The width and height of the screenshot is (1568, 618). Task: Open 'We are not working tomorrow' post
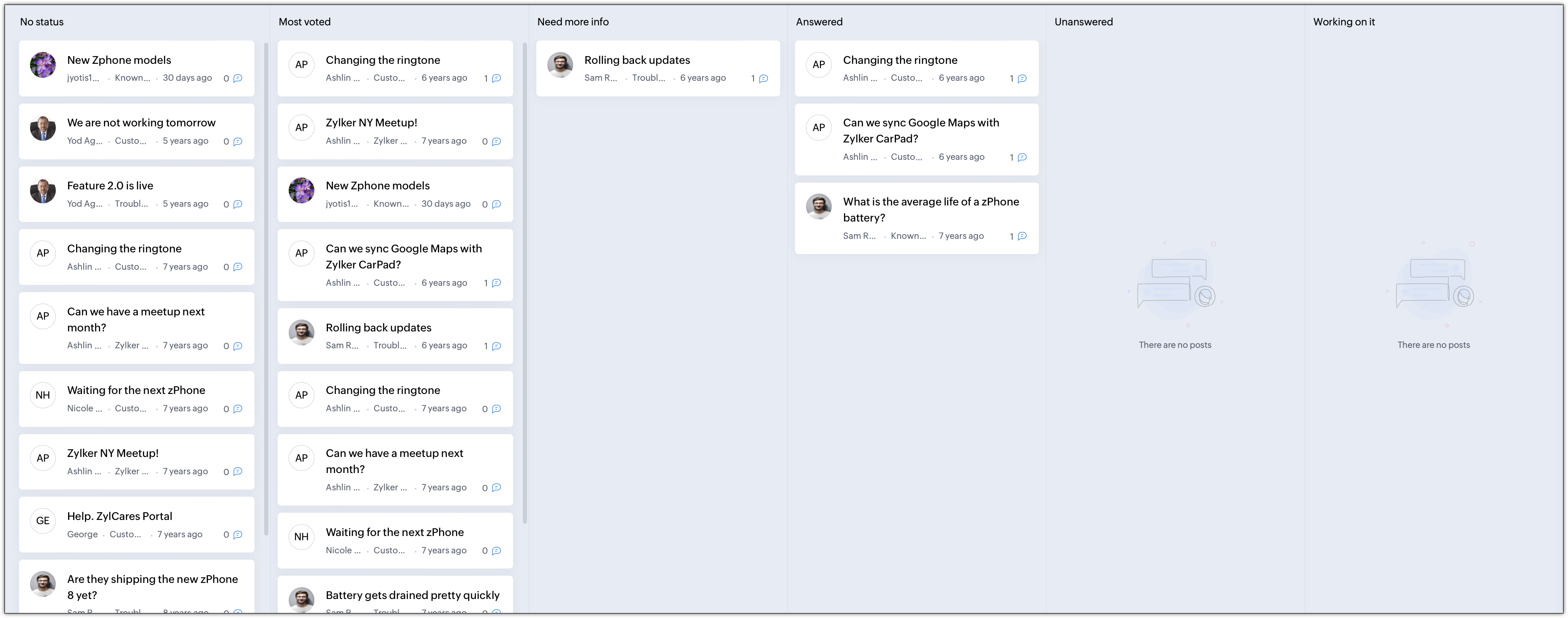[141, 123]
